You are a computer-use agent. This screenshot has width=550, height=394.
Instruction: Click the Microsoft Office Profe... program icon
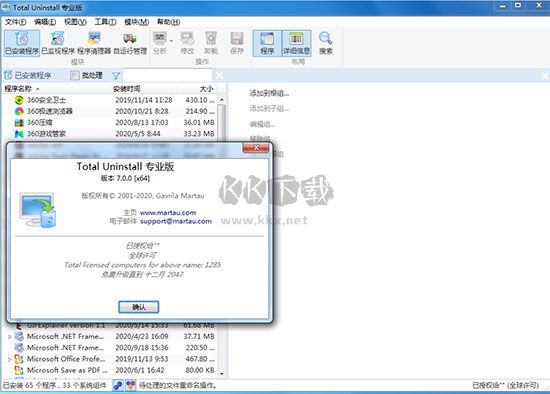pos(19,359)
